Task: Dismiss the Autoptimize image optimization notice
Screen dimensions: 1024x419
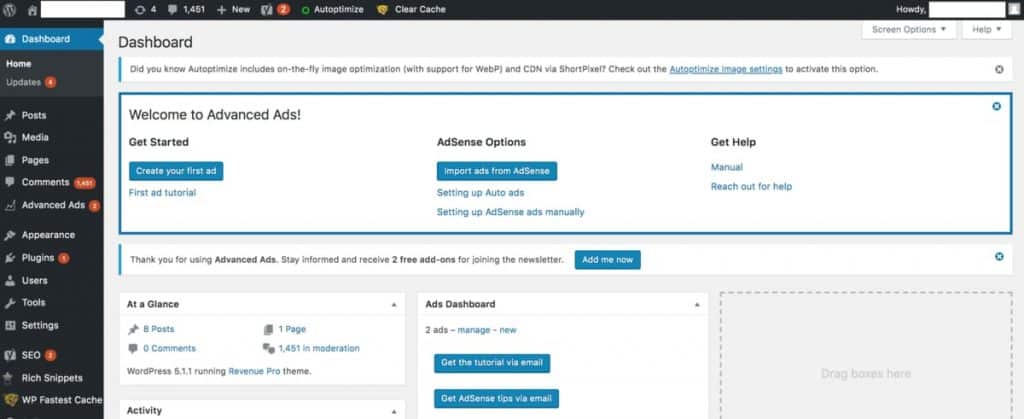Action: [999, 69]
